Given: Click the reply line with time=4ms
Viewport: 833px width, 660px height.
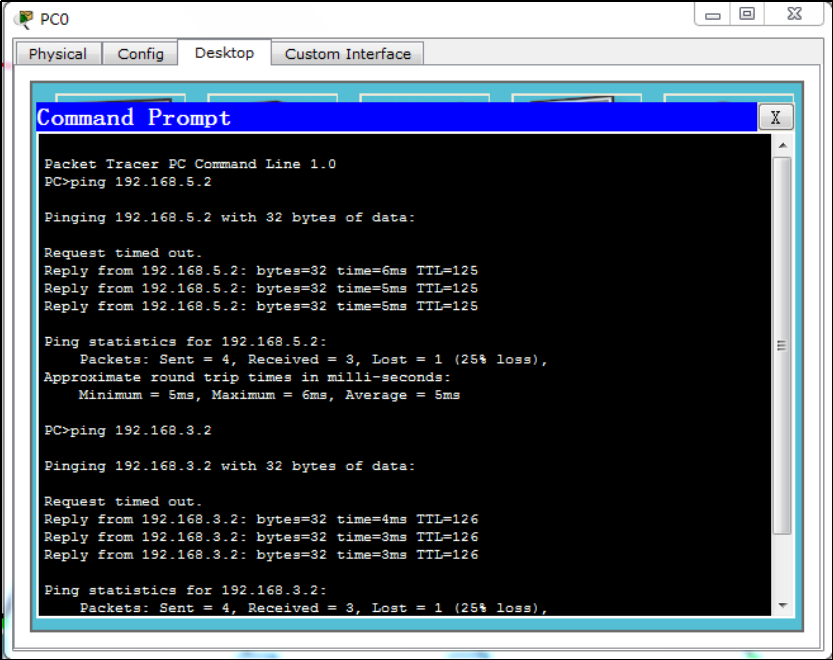Looking at the screenshot, I should coord(261,519).
